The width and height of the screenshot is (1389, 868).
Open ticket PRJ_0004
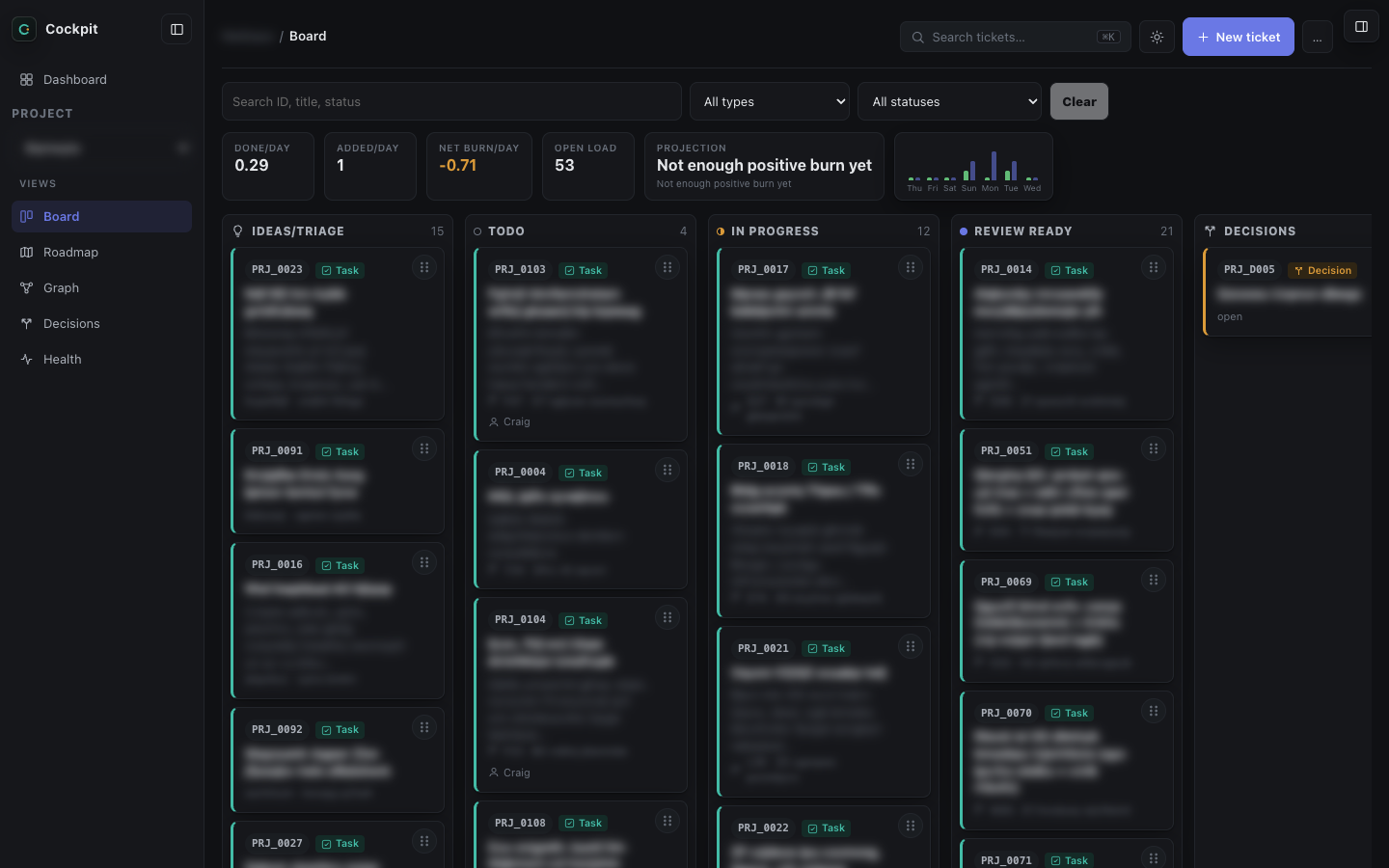581,519
